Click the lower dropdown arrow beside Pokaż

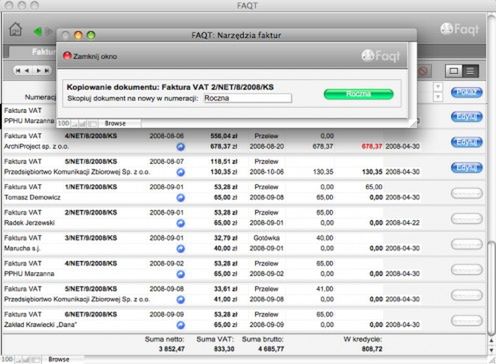438,97
